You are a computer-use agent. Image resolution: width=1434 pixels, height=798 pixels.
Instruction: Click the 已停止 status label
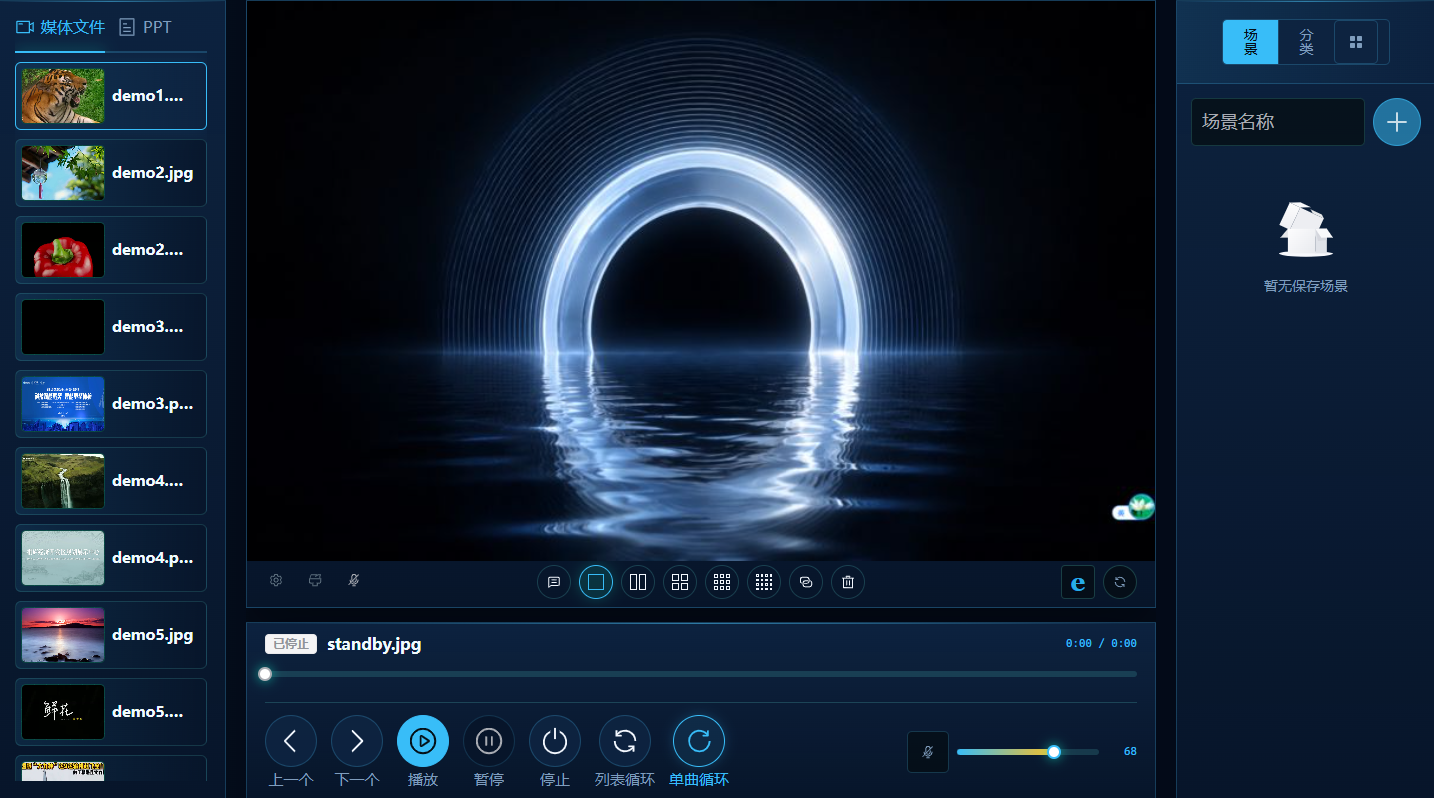pyautogui.click(x=291, y=644)
